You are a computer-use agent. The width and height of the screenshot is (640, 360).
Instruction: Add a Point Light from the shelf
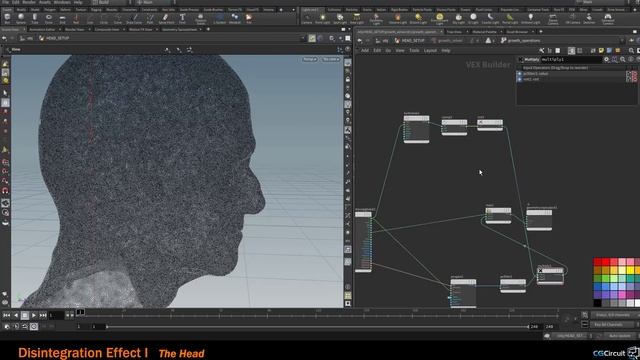pos(322,18)
